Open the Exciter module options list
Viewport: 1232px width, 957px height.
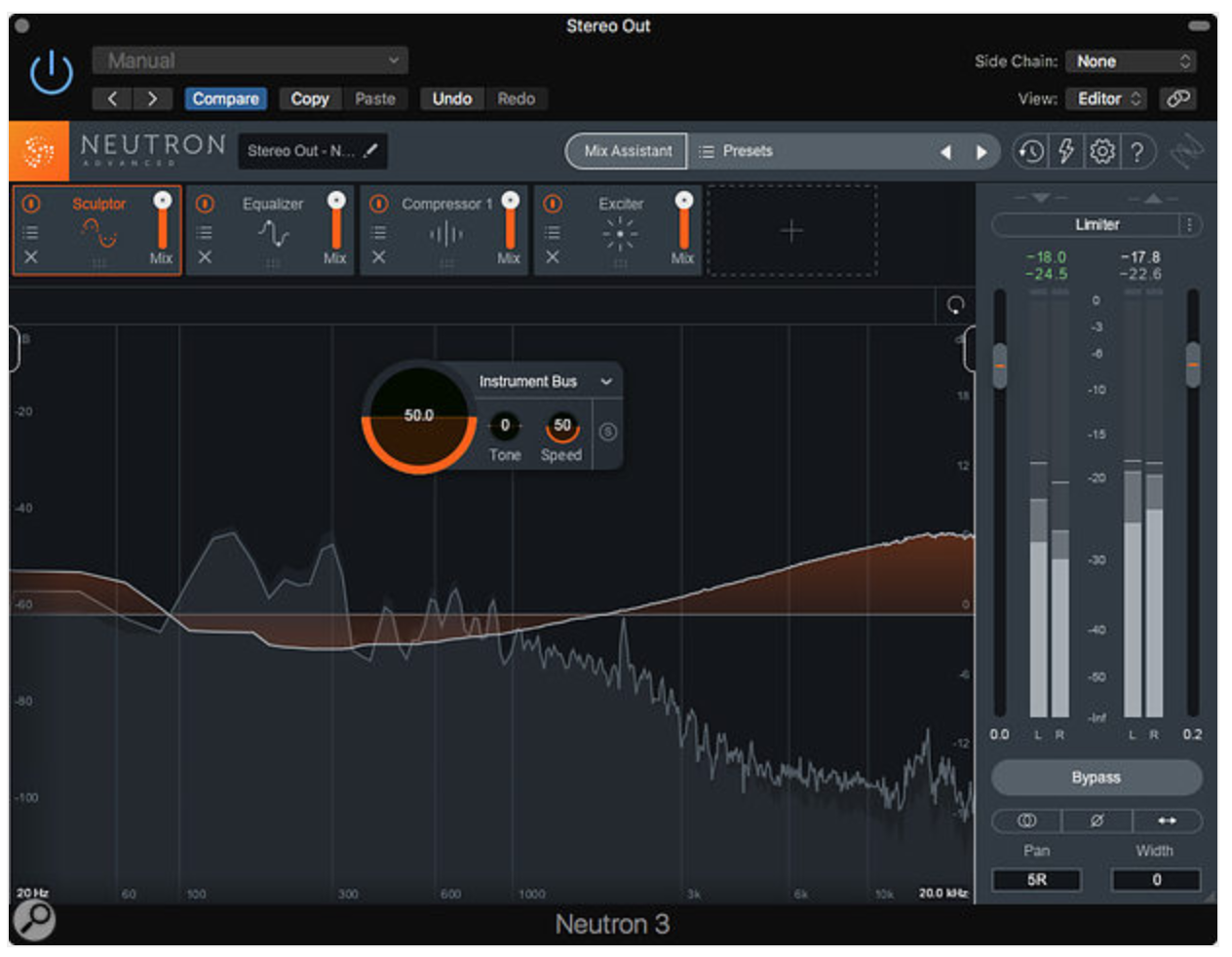tap(552, 232)
